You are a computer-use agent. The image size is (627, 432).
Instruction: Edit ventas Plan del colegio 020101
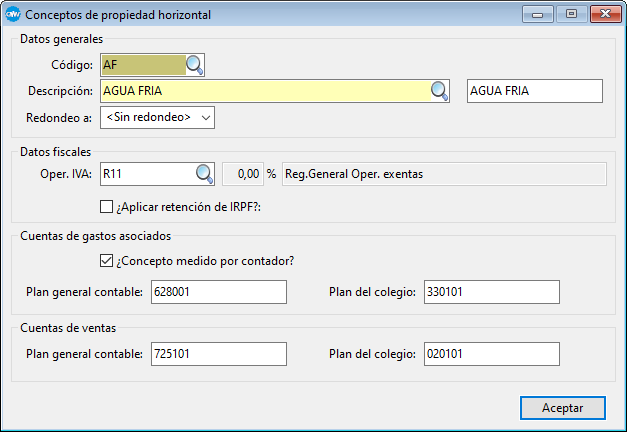click(491, 354)
